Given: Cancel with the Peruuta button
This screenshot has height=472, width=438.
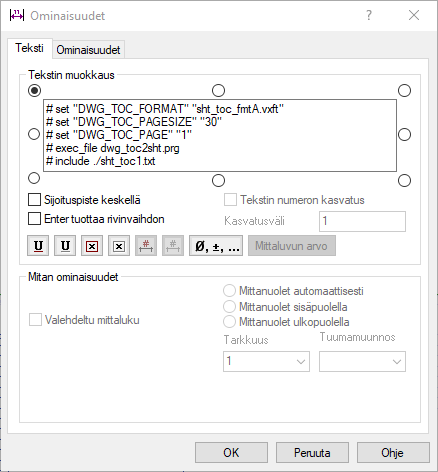Looking at the screenshot, I should 312,453.
